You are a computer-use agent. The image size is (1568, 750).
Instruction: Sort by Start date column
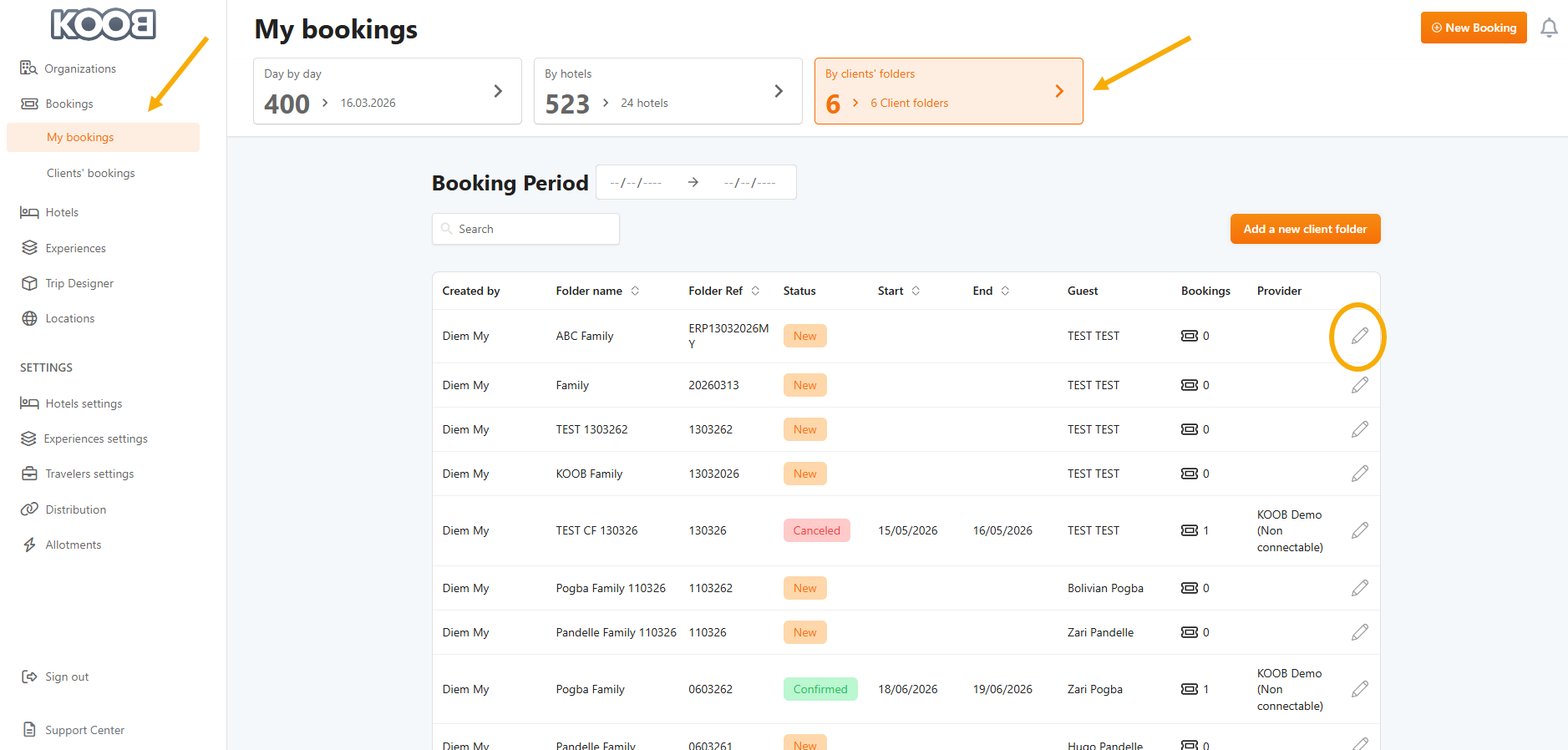pos(916,291)
